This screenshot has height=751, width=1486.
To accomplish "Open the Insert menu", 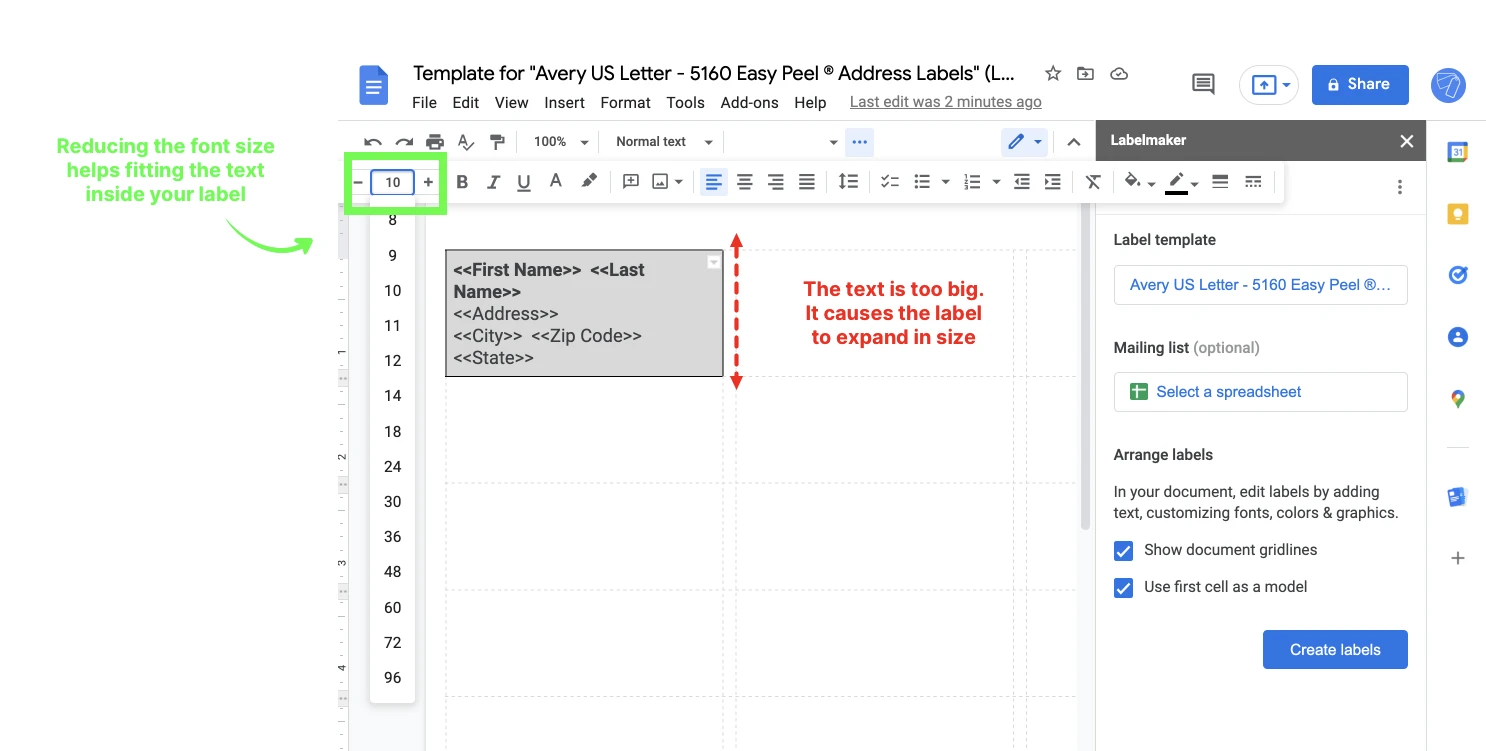I will coord(565,102).
